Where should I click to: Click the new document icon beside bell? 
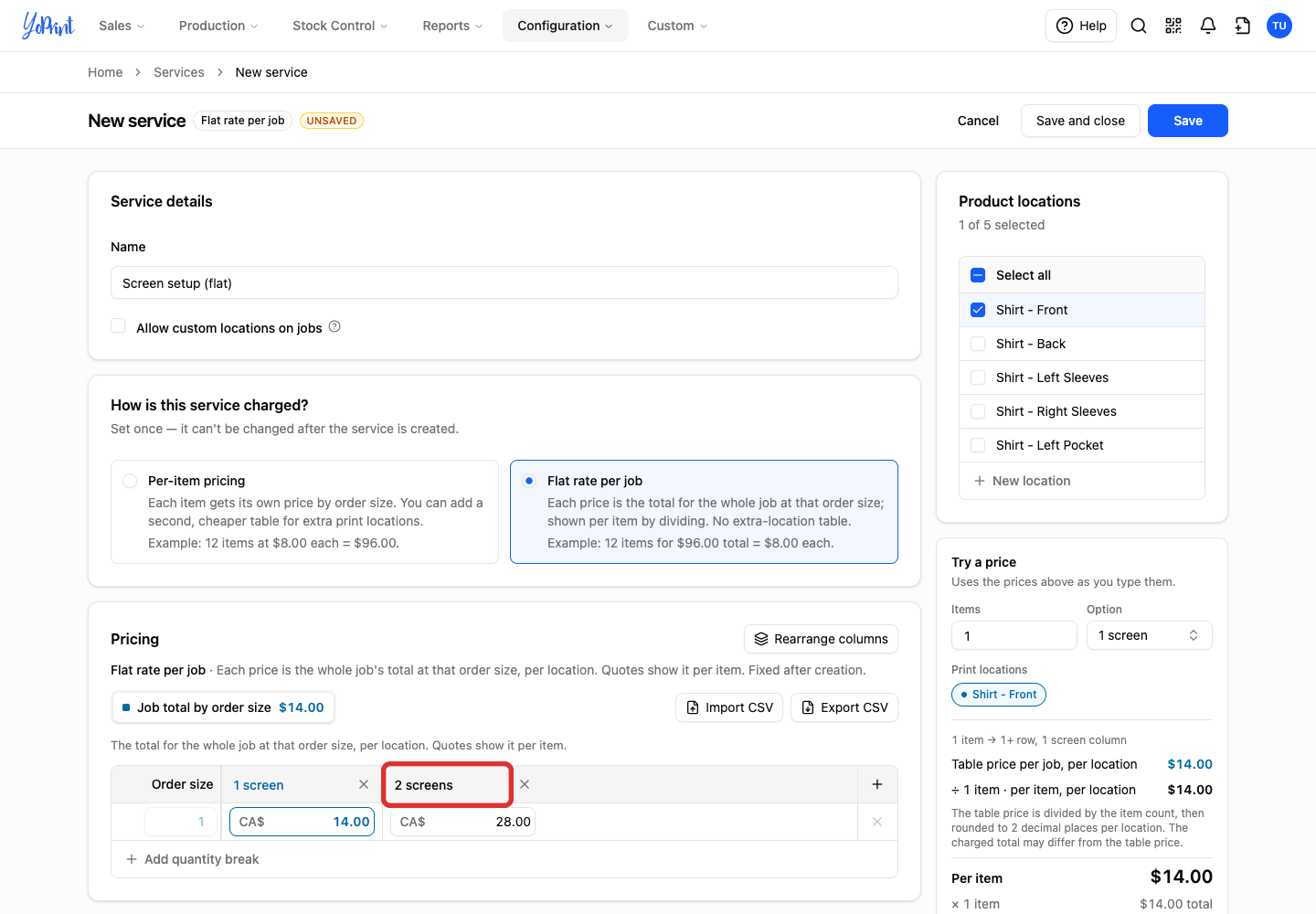pyautogui.click(x=1243, y=26)
